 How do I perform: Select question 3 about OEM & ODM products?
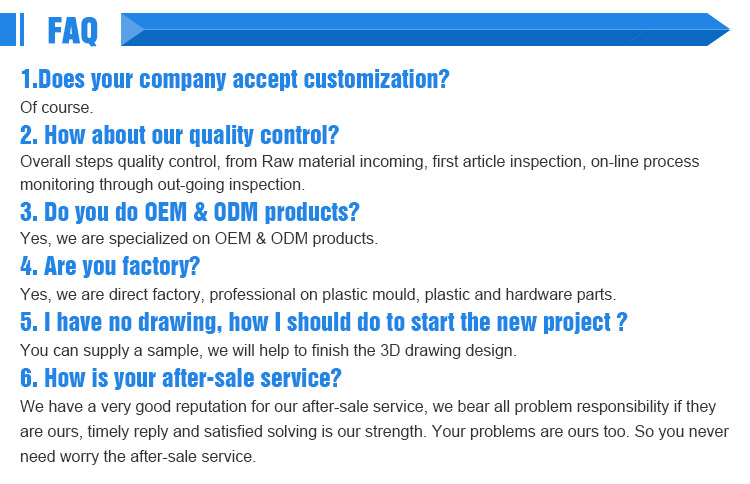coord(189,212)
